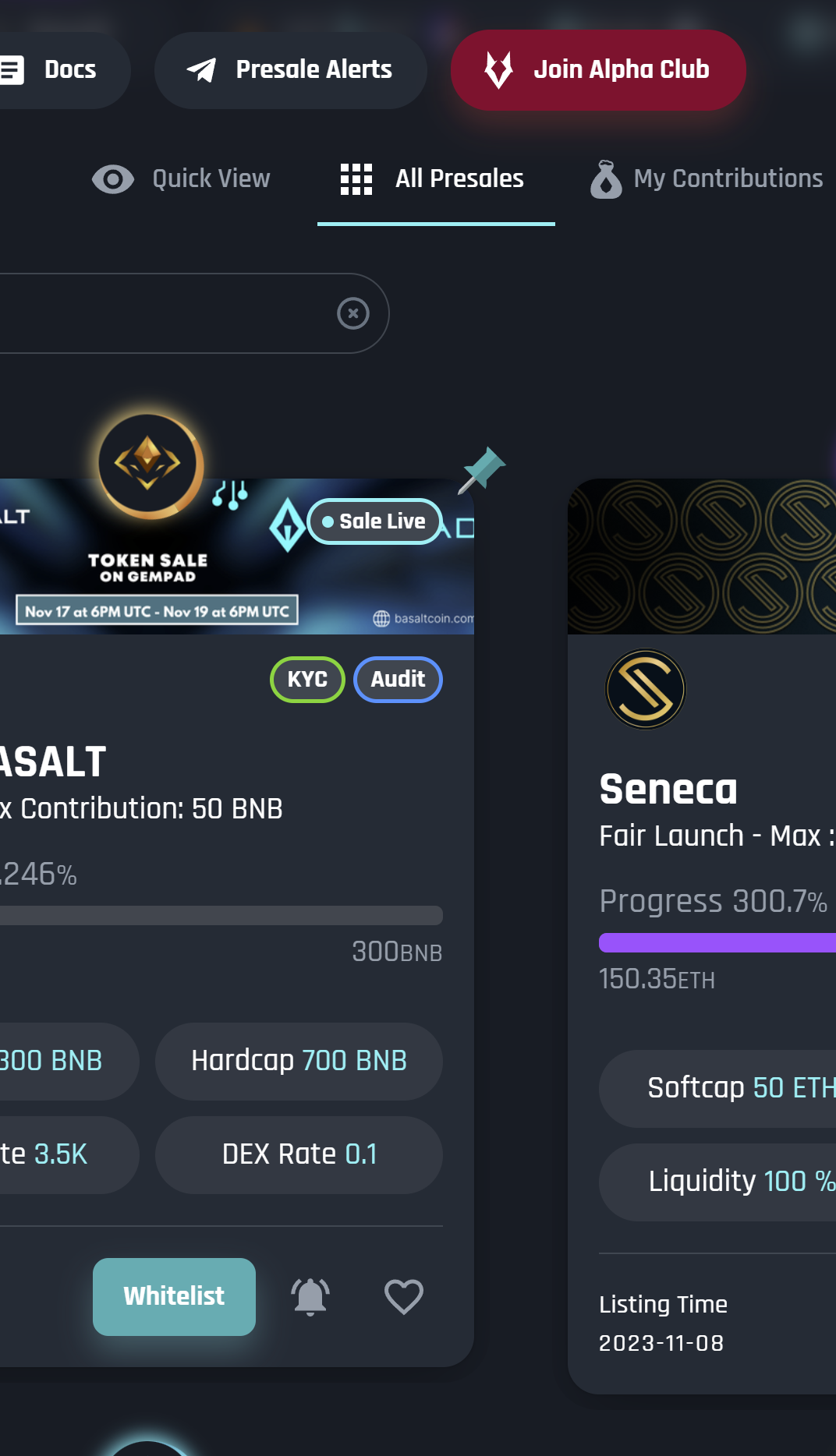836x1456 pixels.
Task: Click Join Alpha Club button
Action: [598, 70]
